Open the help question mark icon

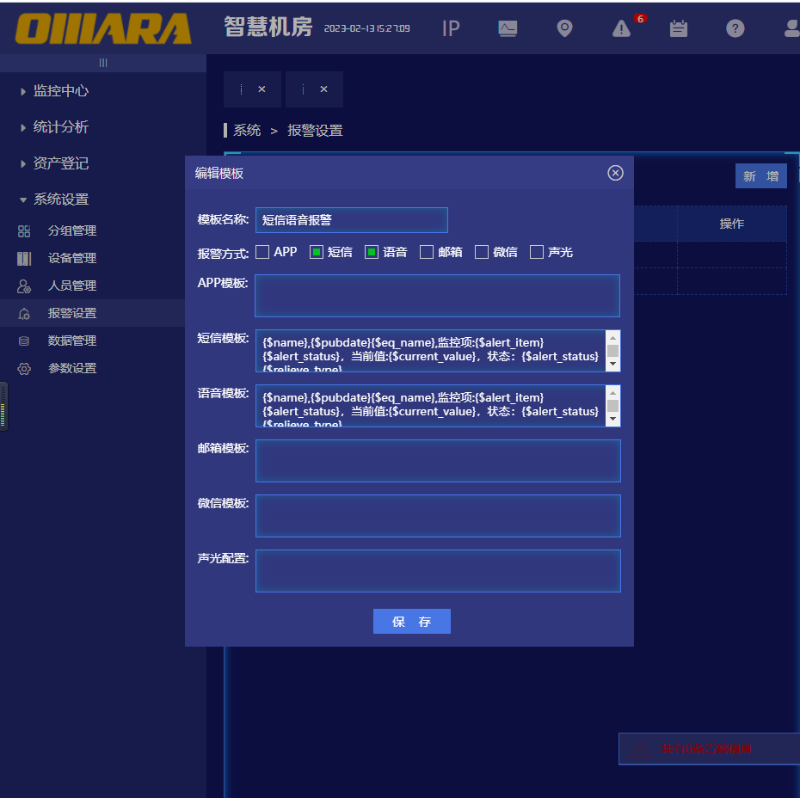click(735, 29)
